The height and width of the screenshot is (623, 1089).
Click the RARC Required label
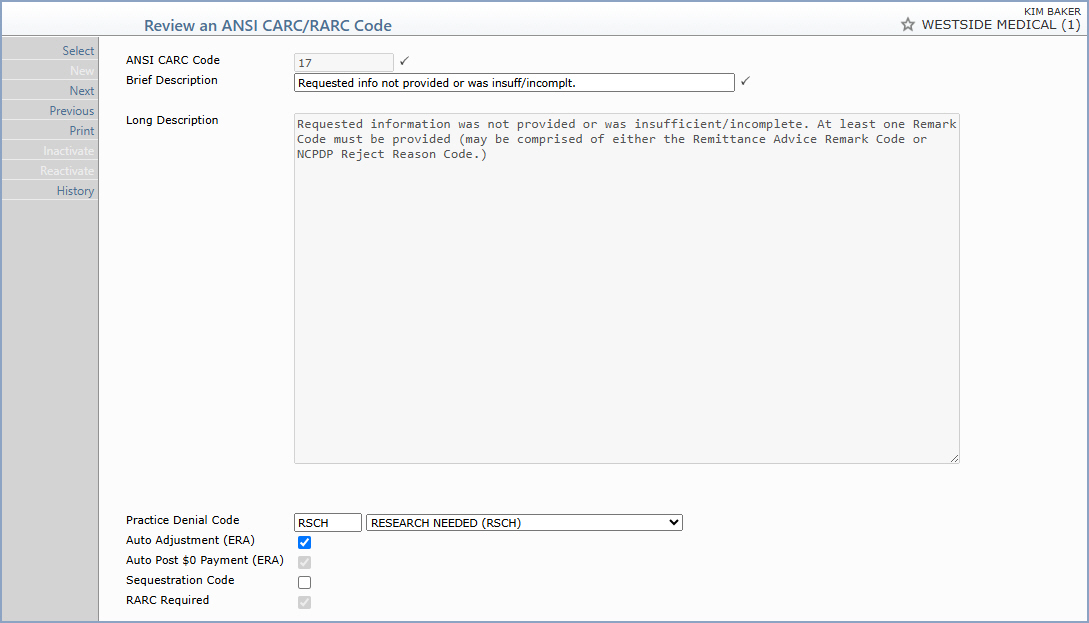(x=167, y=600)
